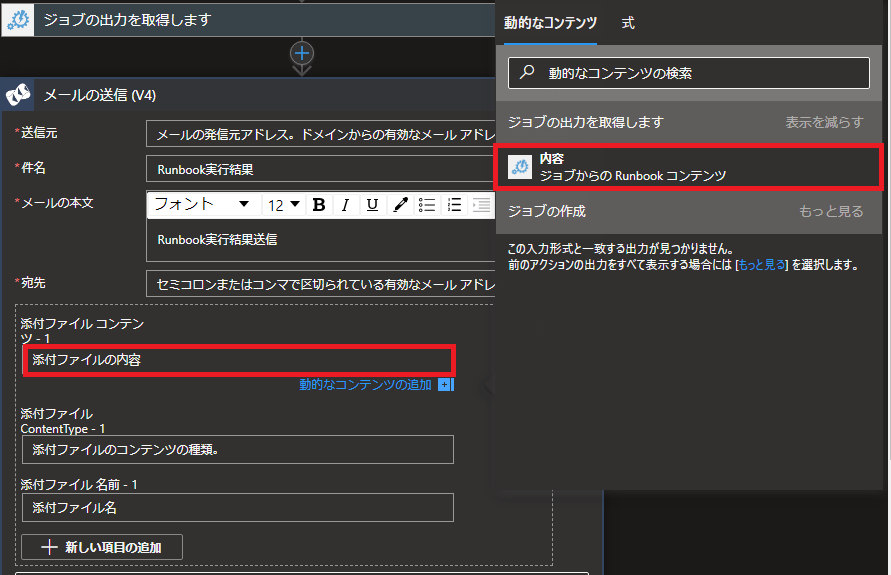This screenshot has height=575, width=891.
Task: Insert a numbered list in mail body
Action: click(x=454, y=205)
